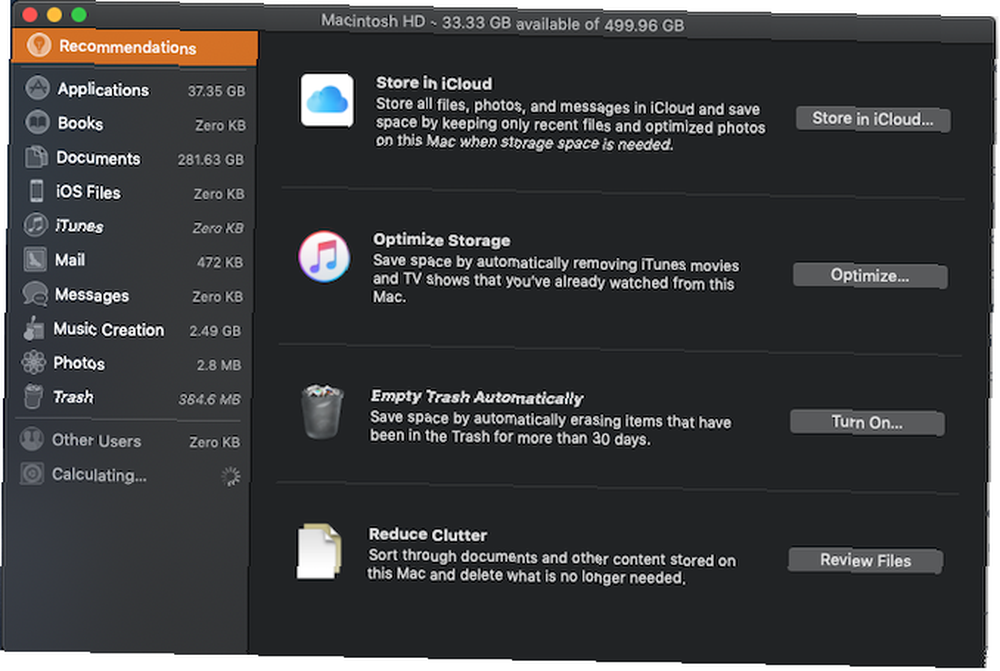
Task: Click the yellow minimize window button
Action: 54,15
